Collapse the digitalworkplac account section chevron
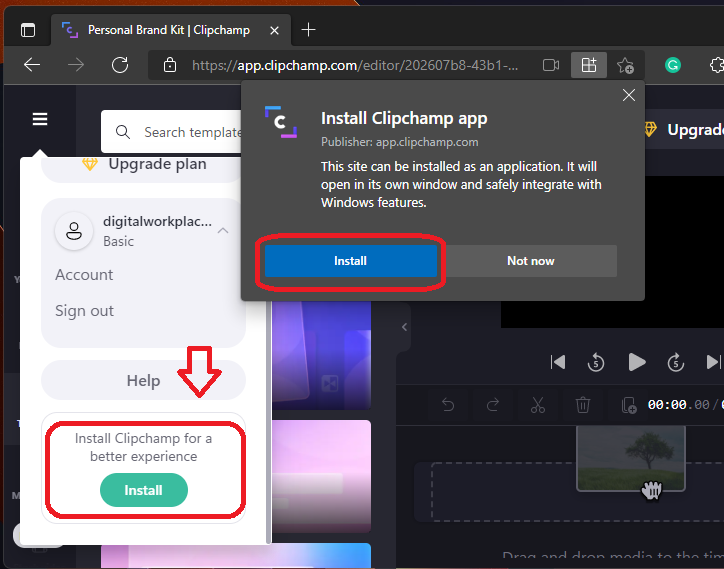Viewport: 724px width, 569px height. pos(223,230)
